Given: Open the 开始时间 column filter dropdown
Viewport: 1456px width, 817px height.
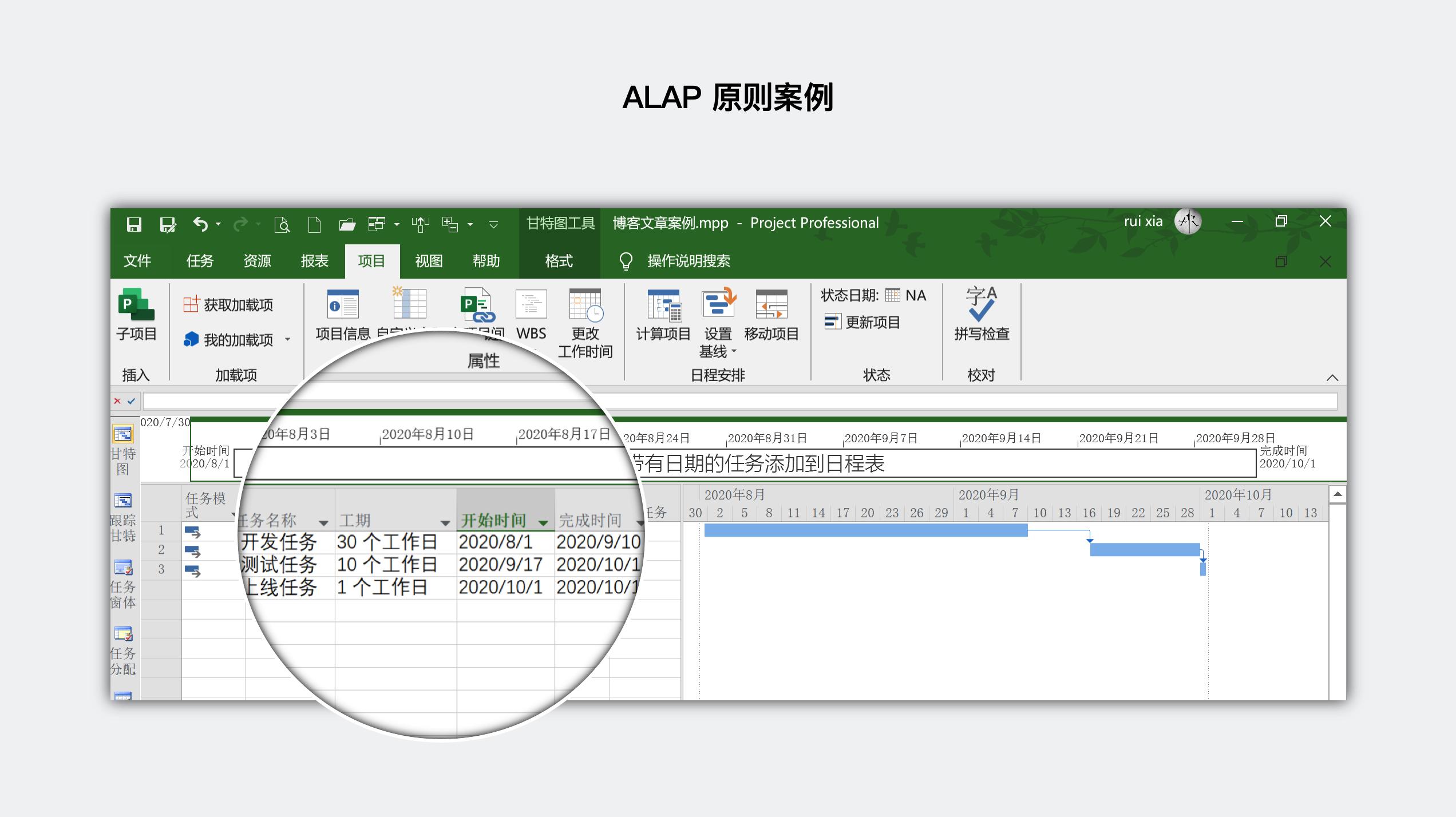Looking at the screenshot, I should click(543, 523).
